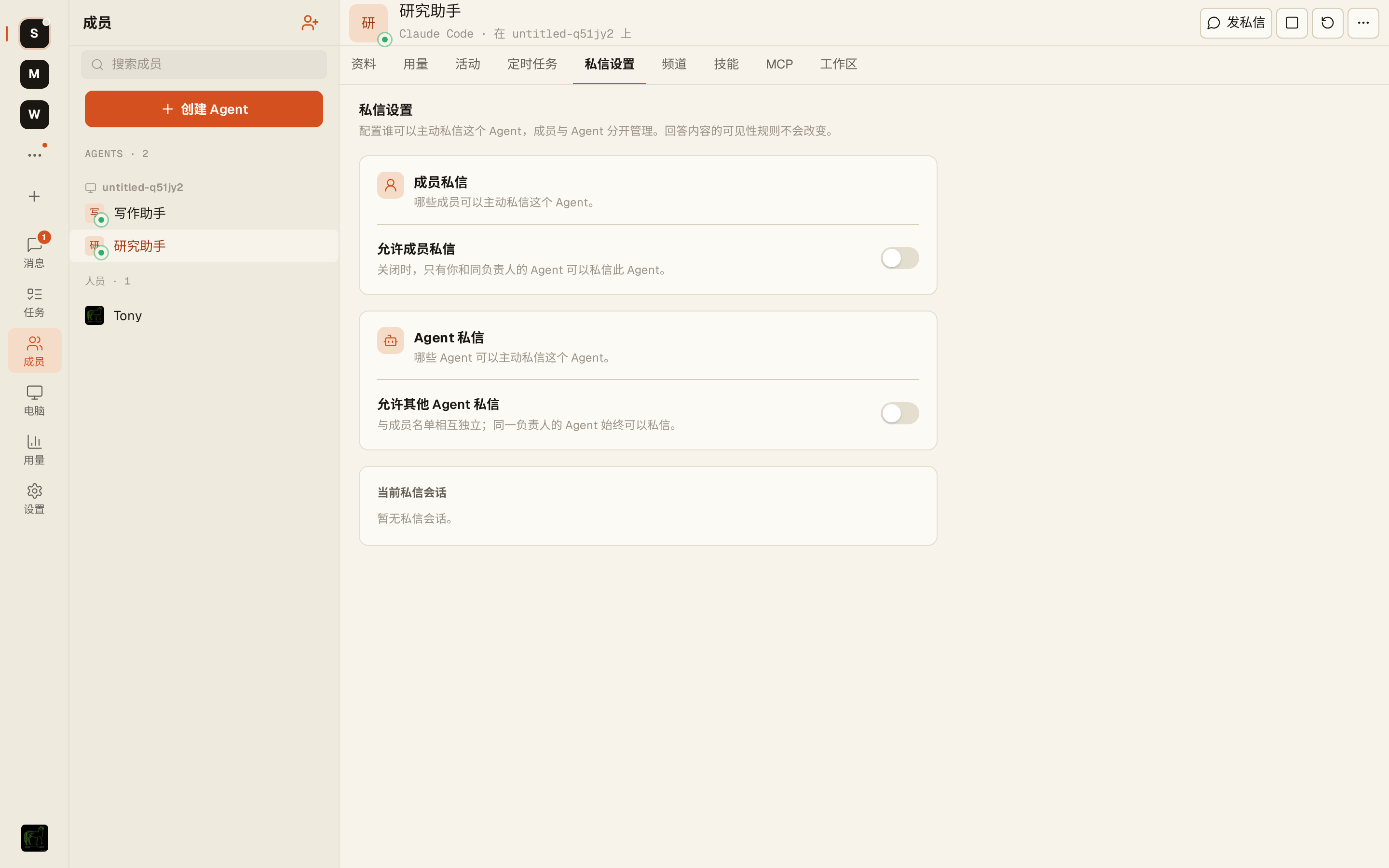
Task: Open 电脑 computers in sidebar
Action: point(34,400)
